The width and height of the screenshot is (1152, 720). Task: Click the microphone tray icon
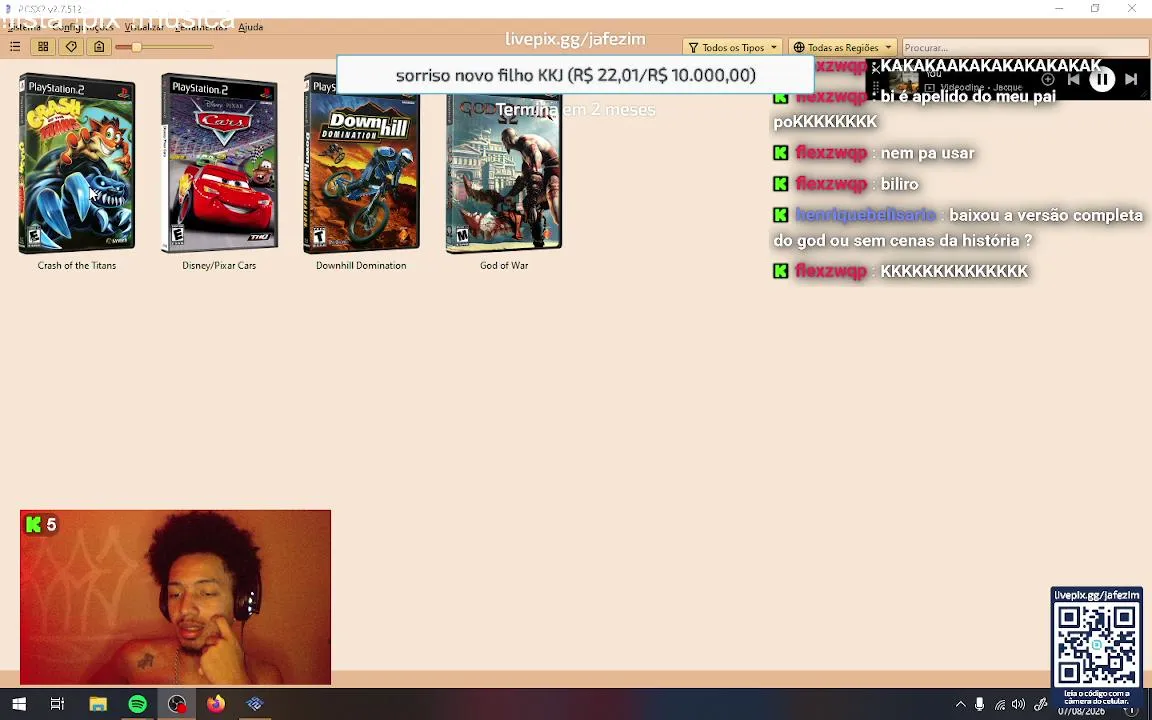tap(979, 704)
